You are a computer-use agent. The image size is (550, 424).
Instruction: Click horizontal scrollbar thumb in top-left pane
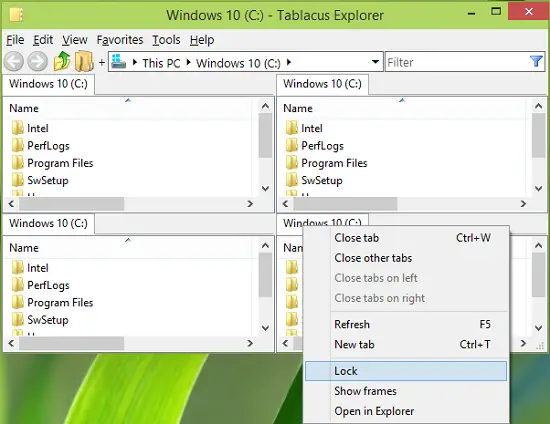pyautogui.click(x=72, y=203)
